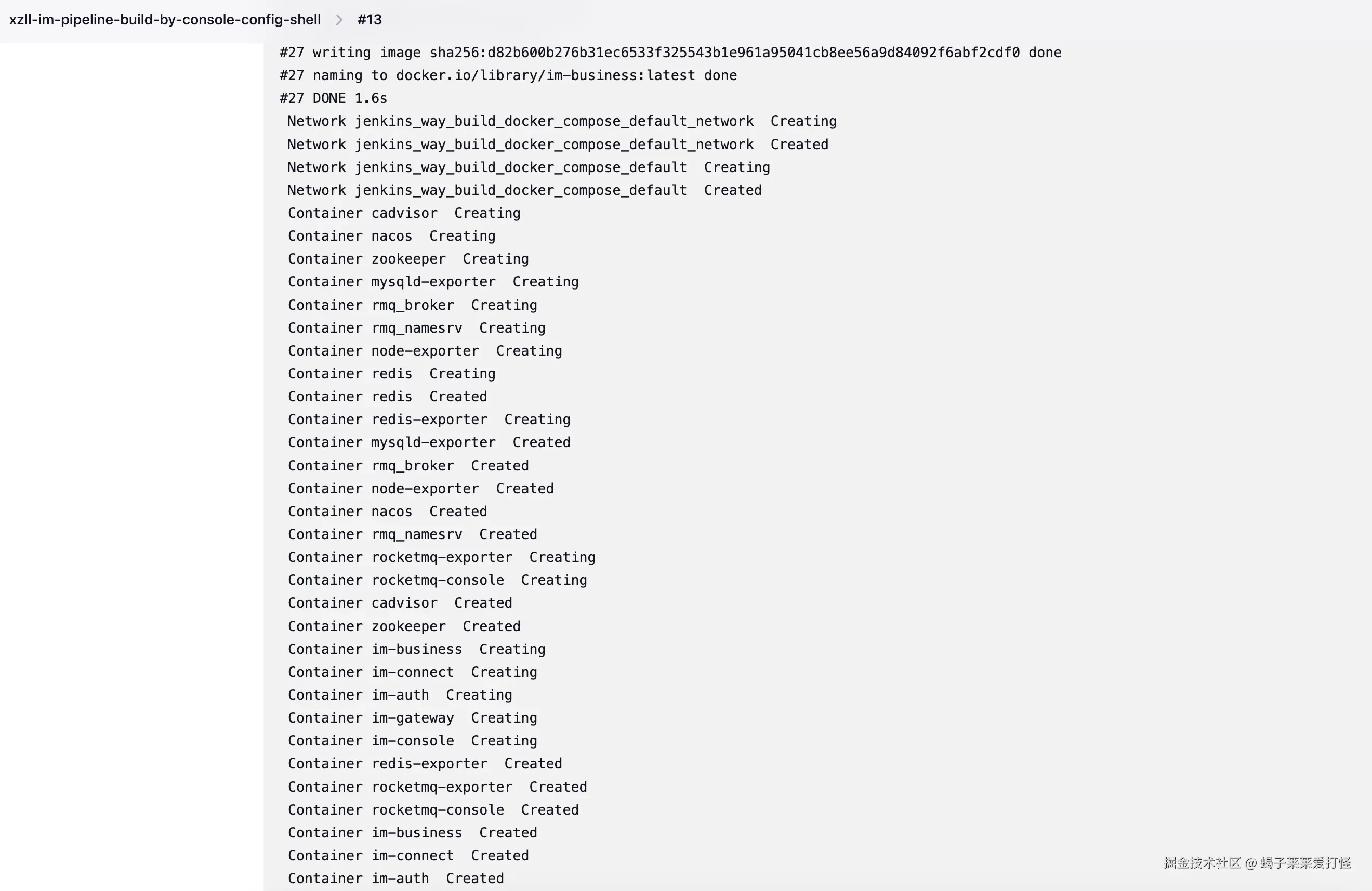The width and height of the screenshot is (1372, 891).
Task: Click 'Container cadvisor Creating' log line
Action: point(404,213)
